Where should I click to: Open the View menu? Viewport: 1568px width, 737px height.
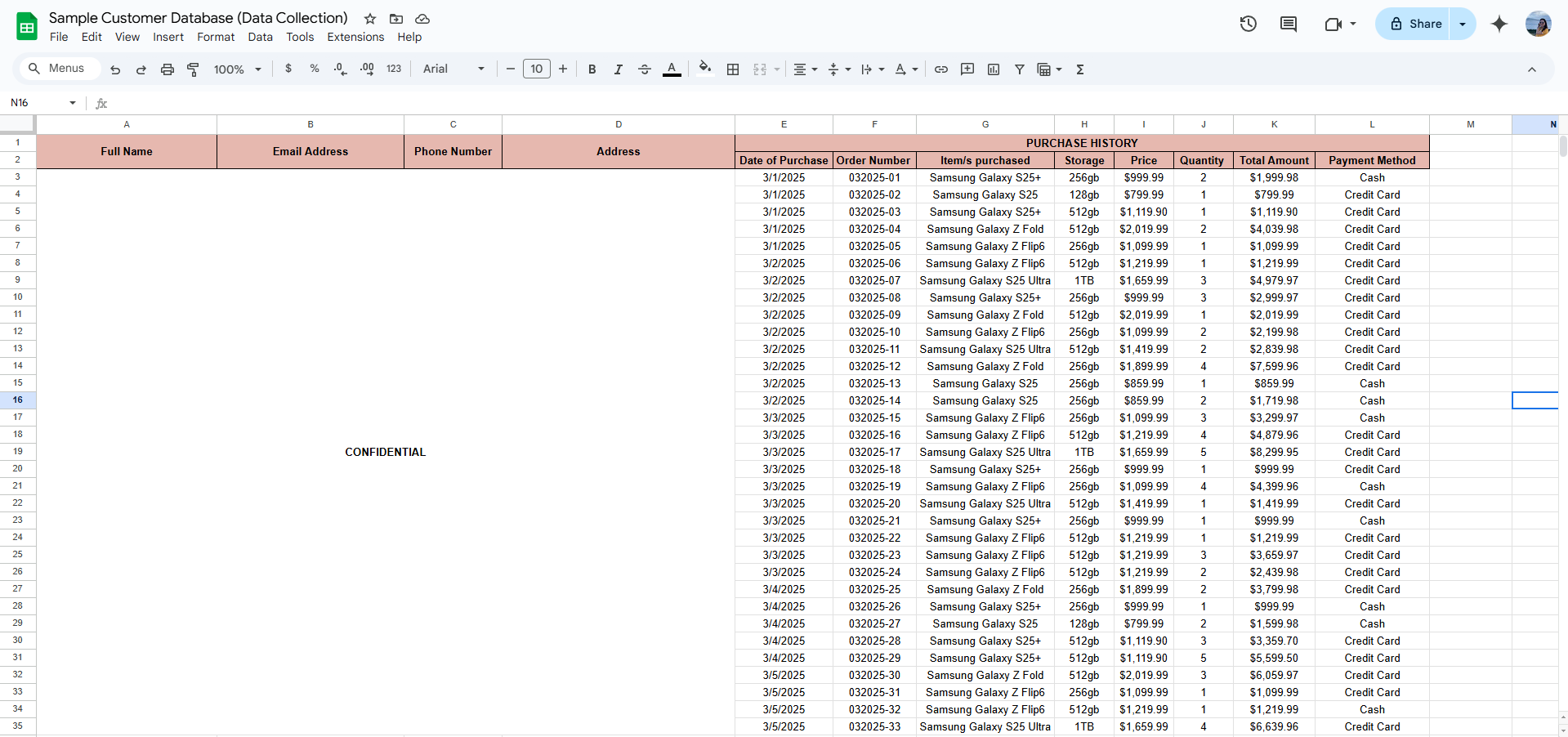(127, 37)
